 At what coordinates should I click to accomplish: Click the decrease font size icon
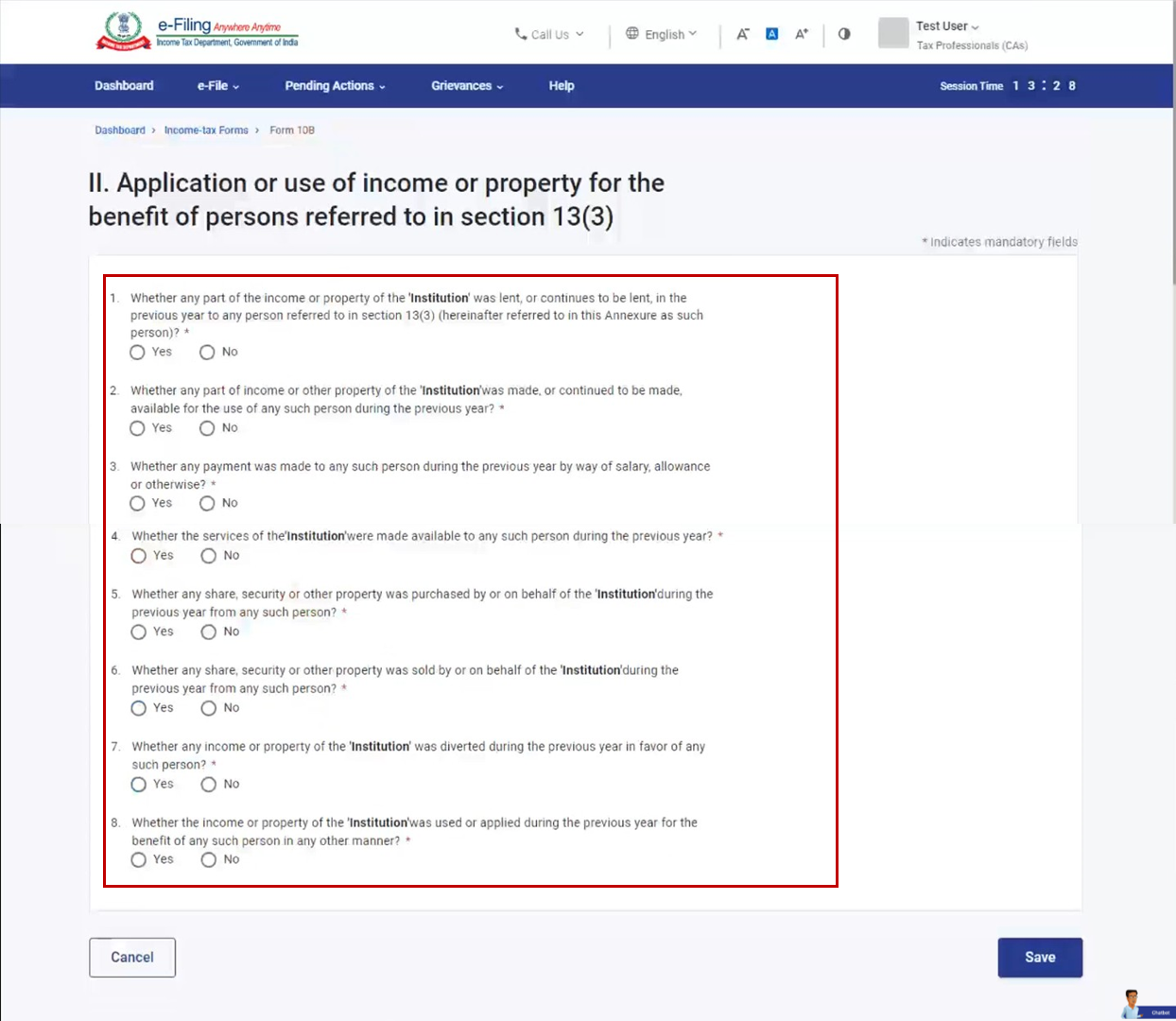point(743,34)
